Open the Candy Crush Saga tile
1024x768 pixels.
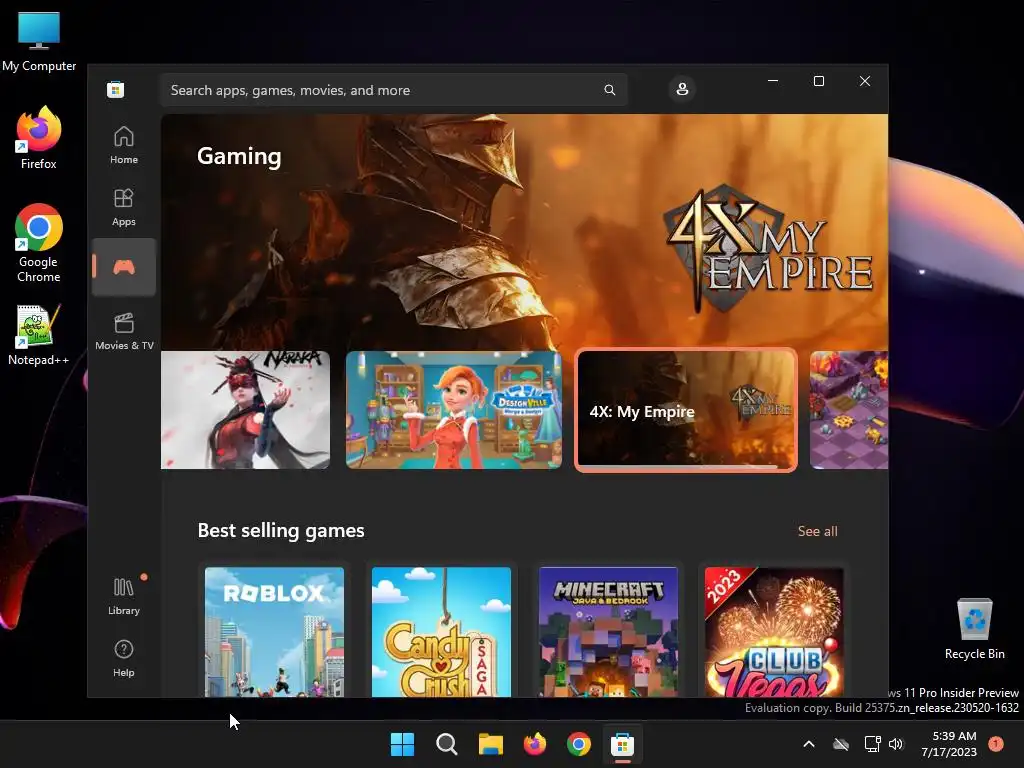point(441,632)
